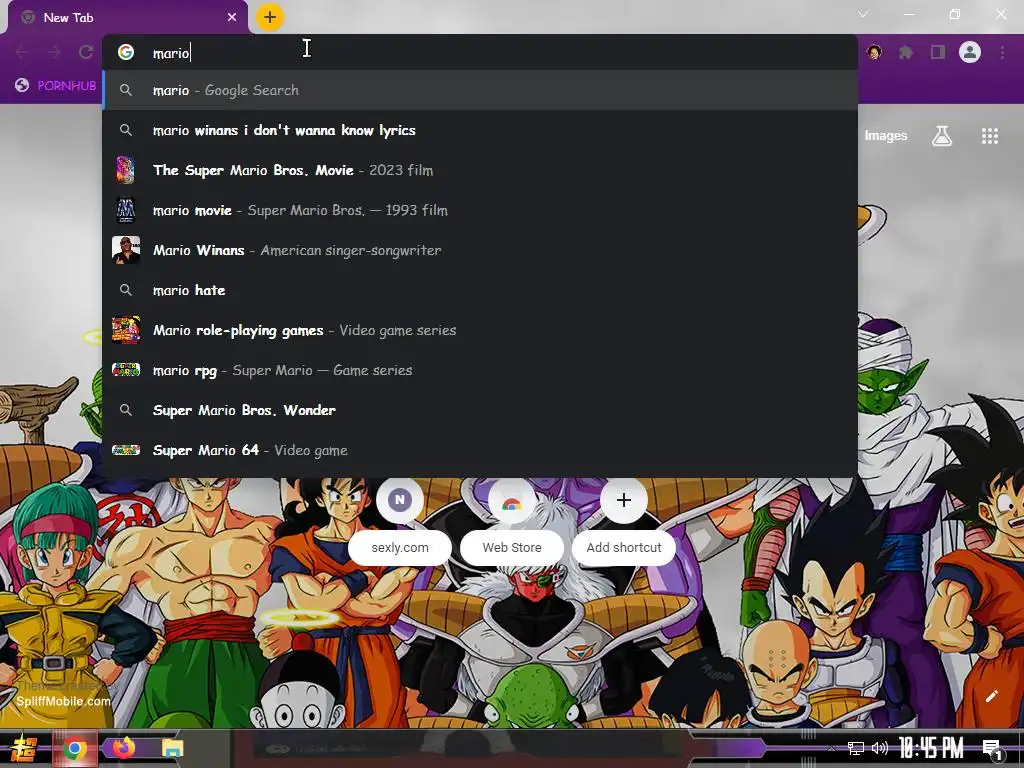This screenshot has height=768, width=1024.
Task: Open the notification center icon
Action: click(x=992, y=749)
